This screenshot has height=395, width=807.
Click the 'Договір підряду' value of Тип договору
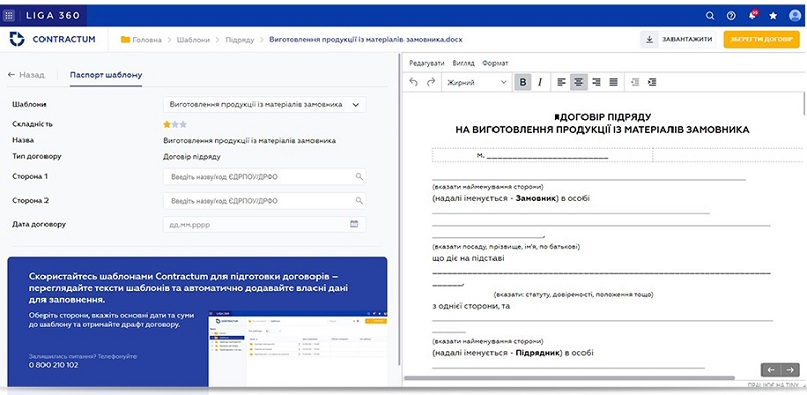tap(192, 157)
